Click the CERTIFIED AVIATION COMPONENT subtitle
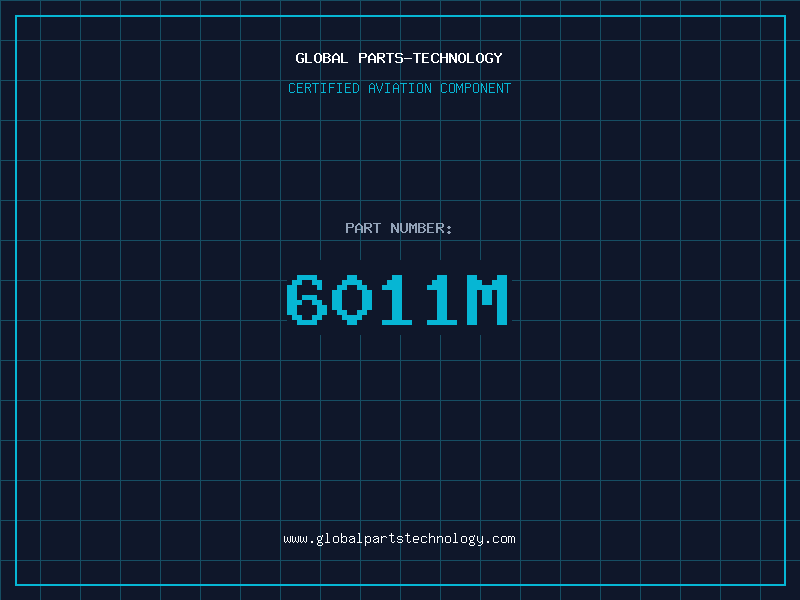800x600 pixels. [x=399, y=88]
